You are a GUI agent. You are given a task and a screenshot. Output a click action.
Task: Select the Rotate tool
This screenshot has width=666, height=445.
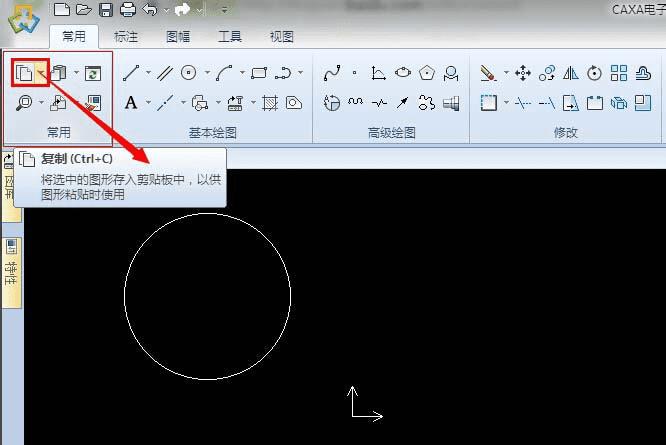(594, 73)
